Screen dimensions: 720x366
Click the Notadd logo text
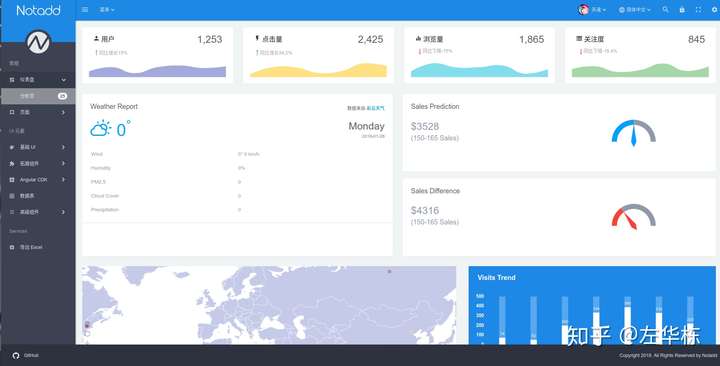click(x=38, y=10)
